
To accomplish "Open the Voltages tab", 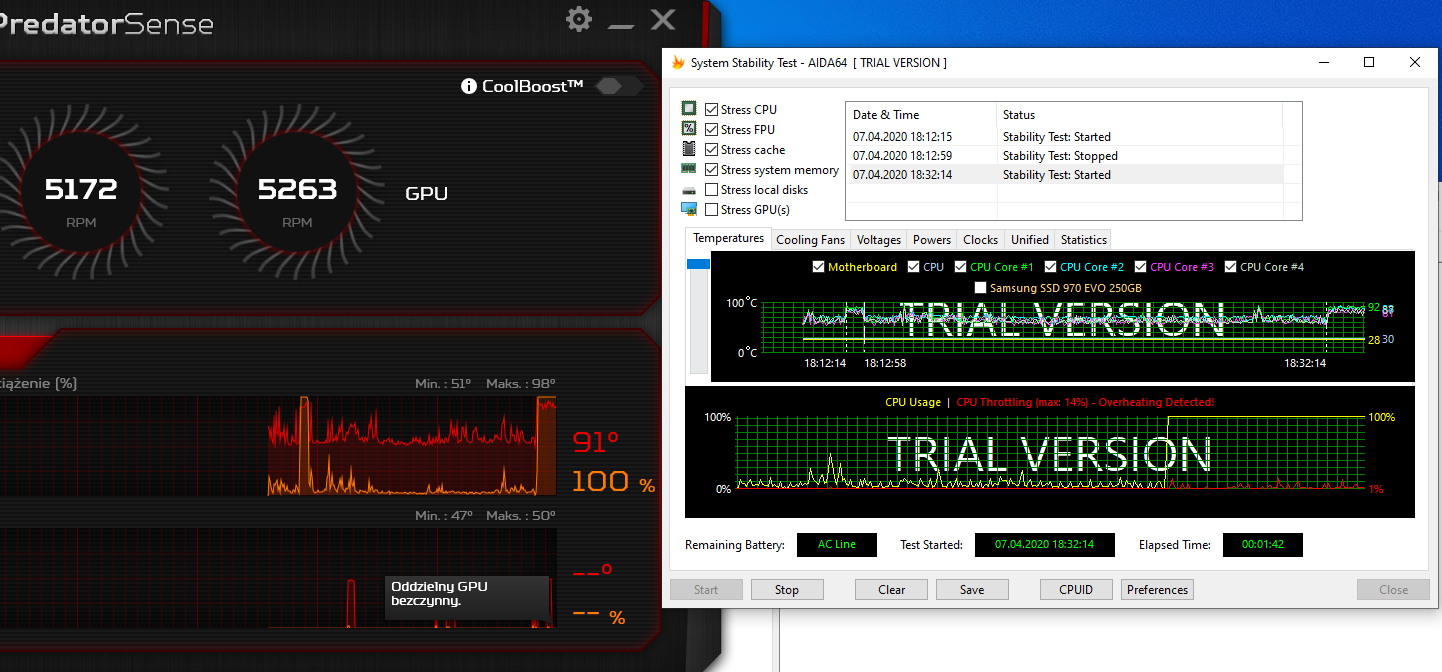I will [878, 240].
